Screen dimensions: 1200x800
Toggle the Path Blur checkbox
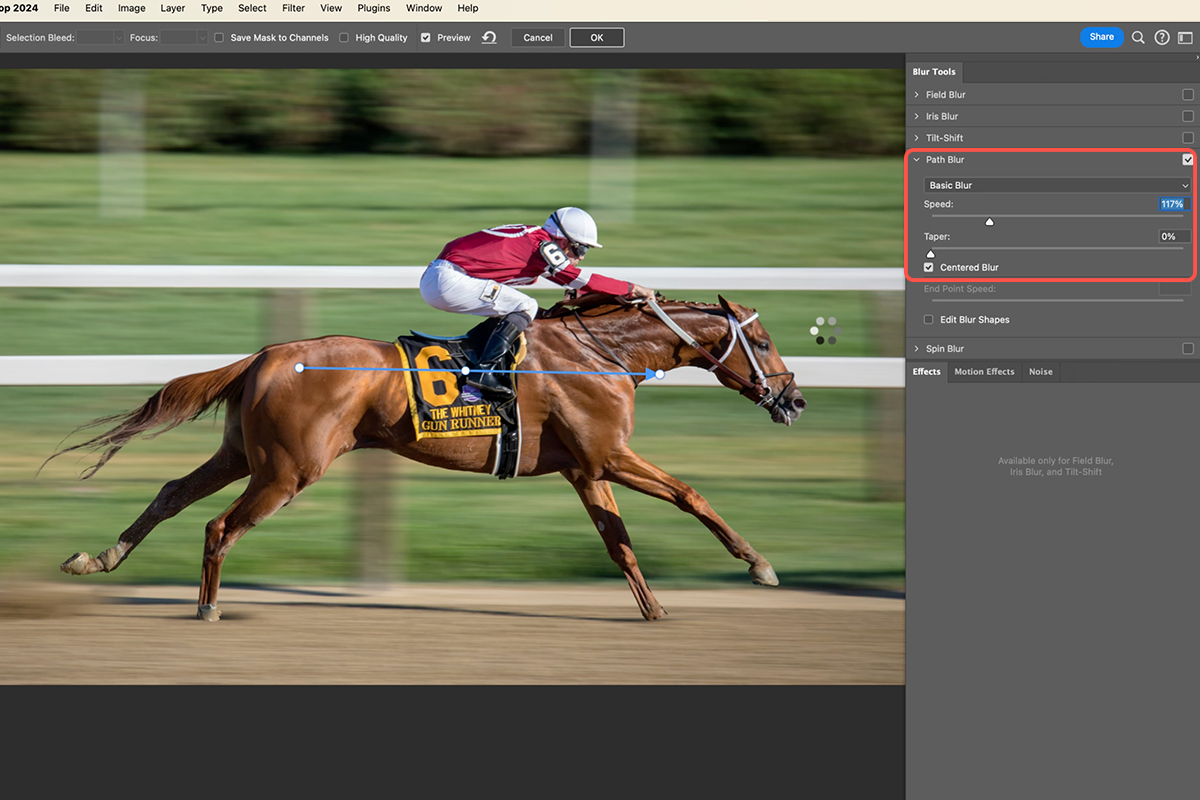click(x=1188, y=160)
